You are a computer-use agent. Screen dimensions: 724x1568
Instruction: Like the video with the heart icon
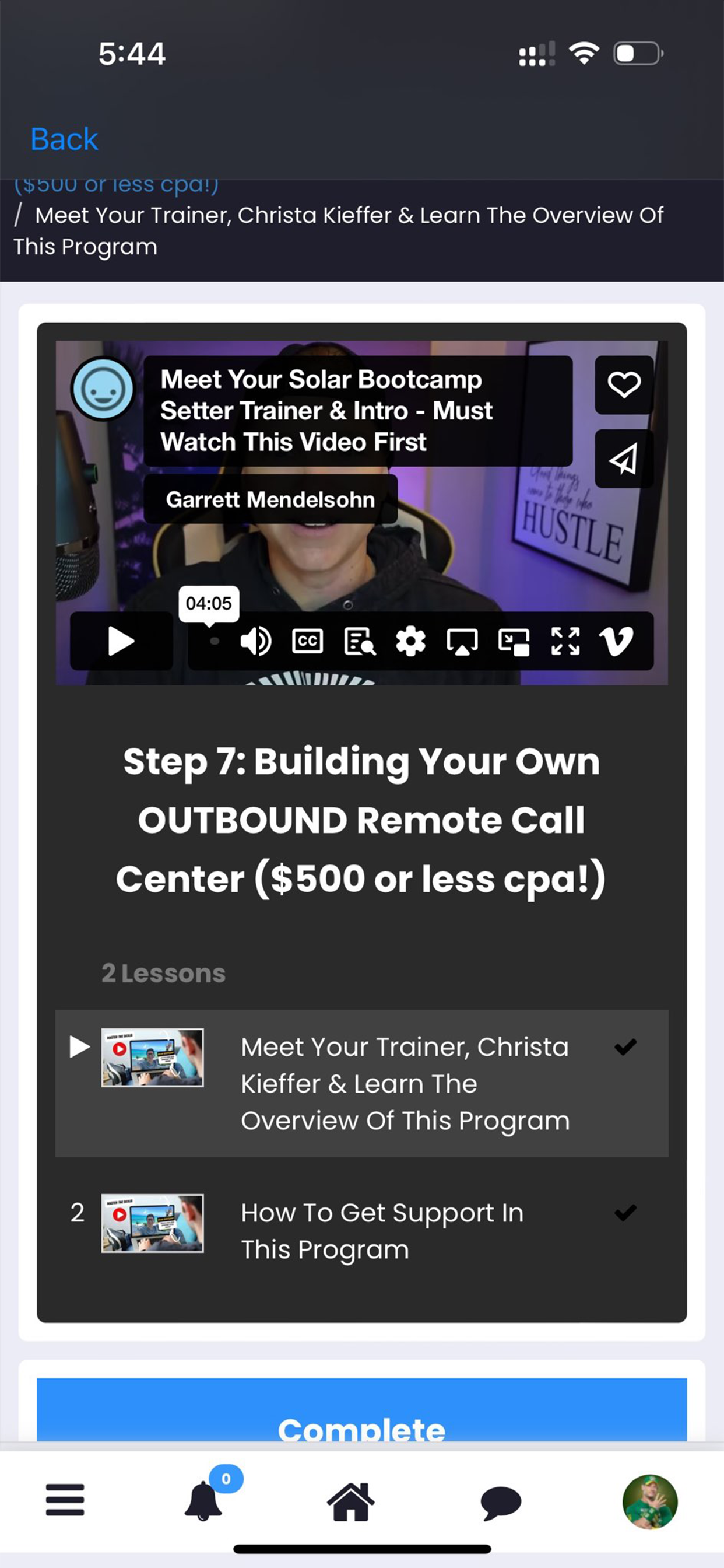[x=624, y=384]
